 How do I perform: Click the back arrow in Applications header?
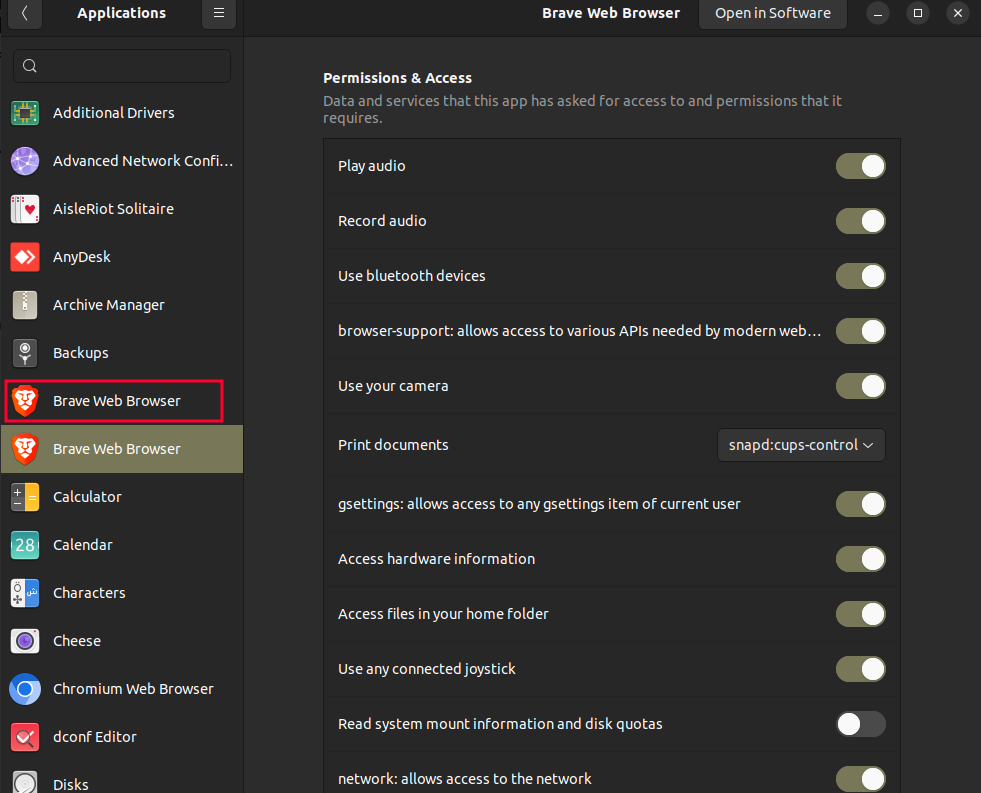[x=25, y=13]
